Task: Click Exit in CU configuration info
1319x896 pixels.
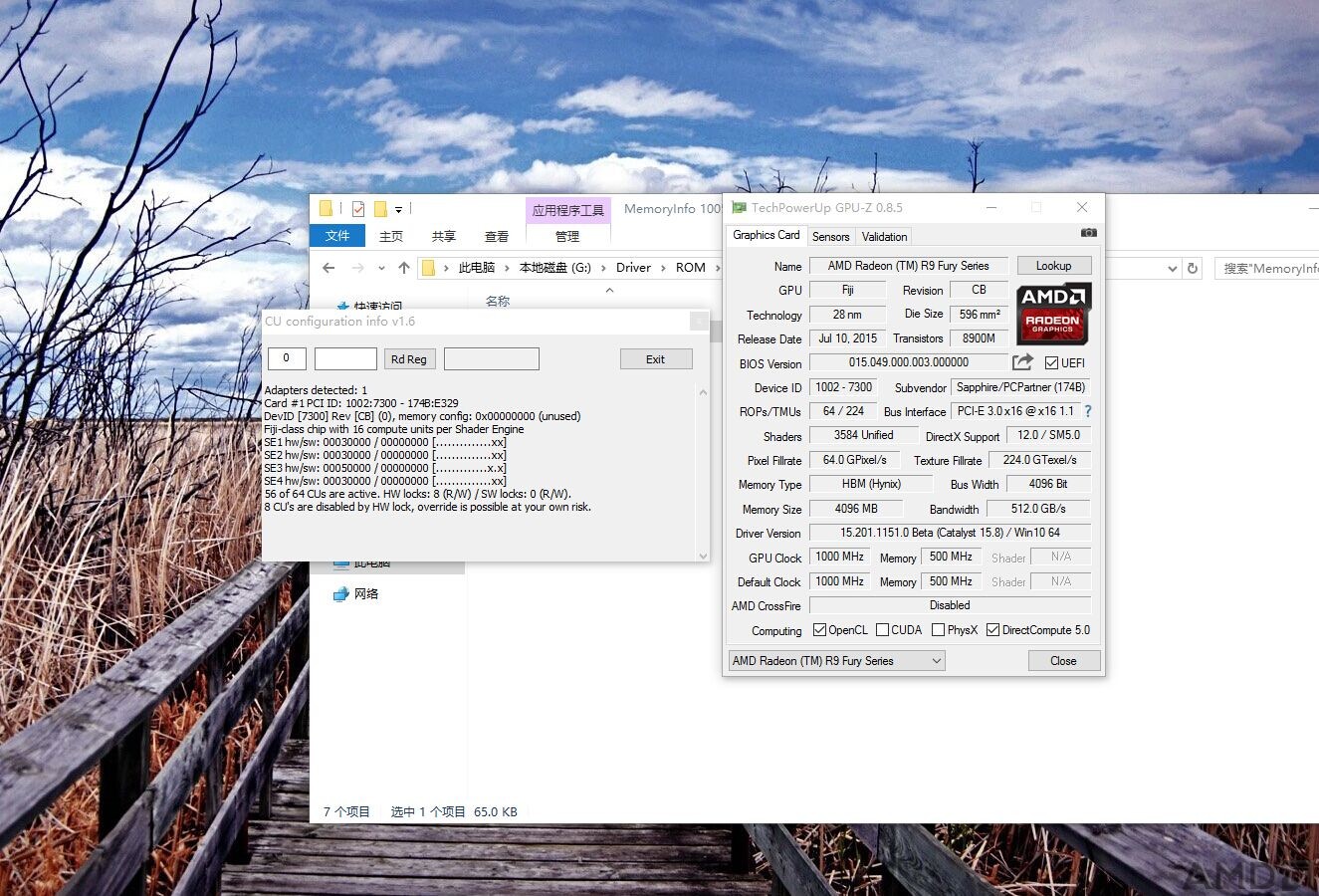Action: [x=655, y=359]
